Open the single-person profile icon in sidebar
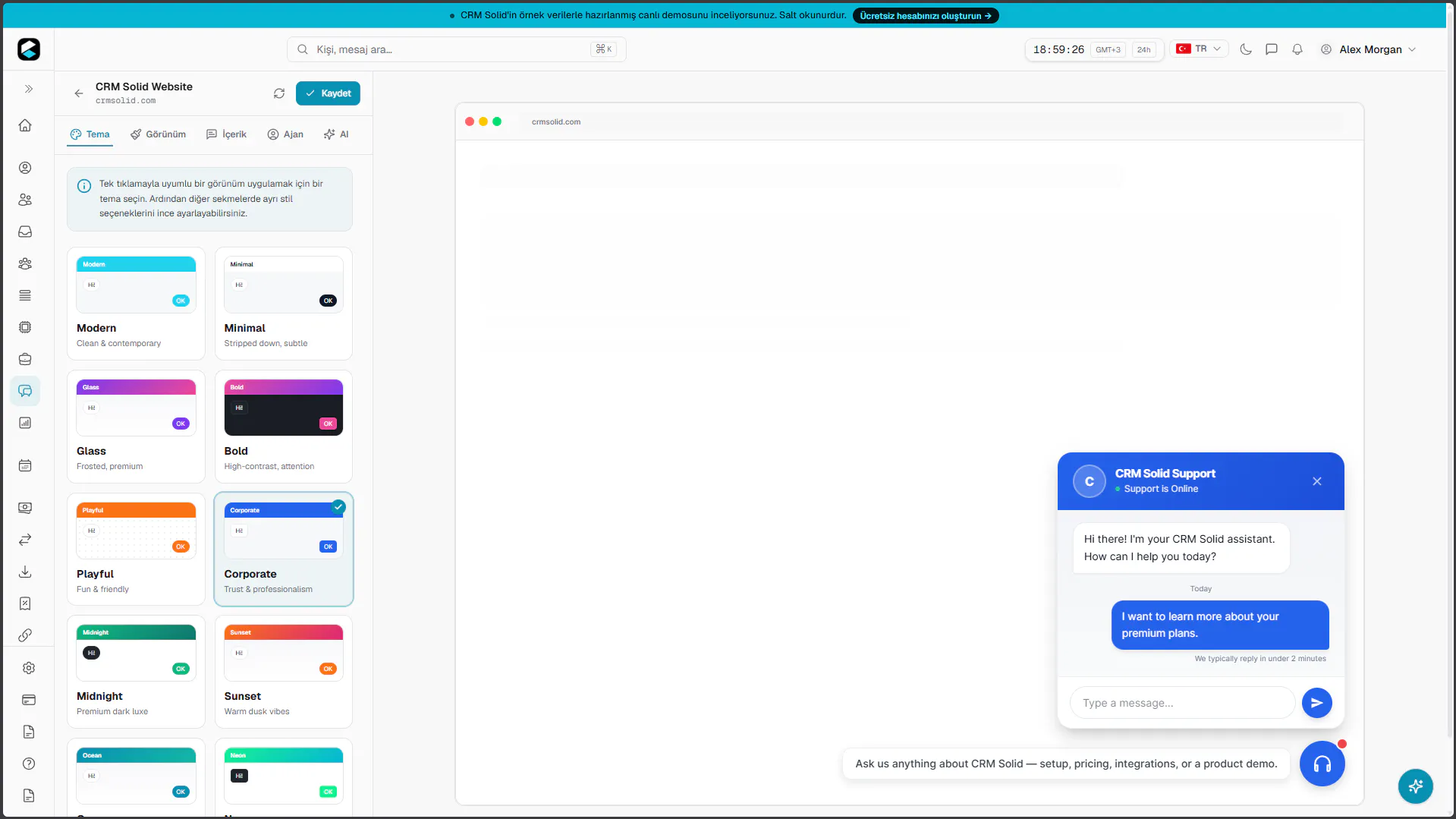1456x819 pixels. coord(25,168)
